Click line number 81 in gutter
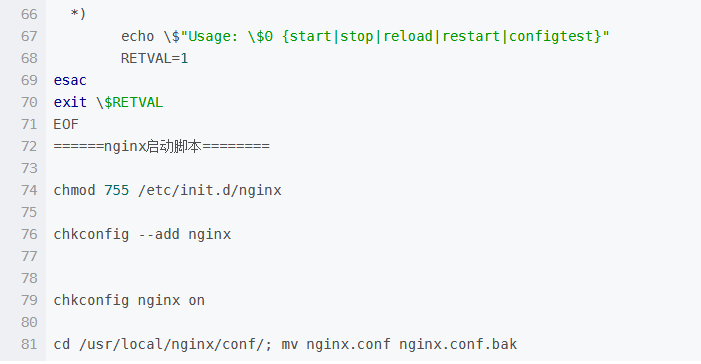Screen dimensions: 701x364 pos(29,344)
